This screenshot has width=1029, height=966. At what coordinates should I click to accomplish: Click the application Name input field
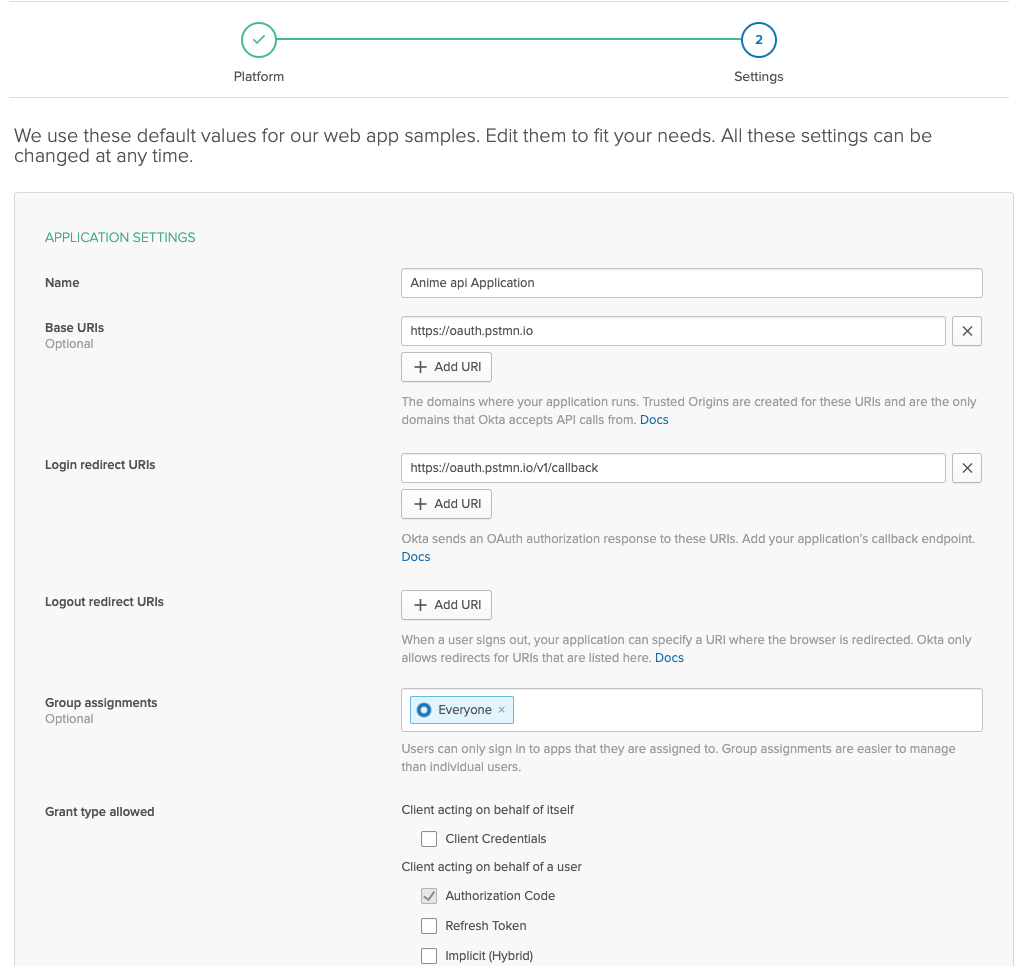[691, 283]
